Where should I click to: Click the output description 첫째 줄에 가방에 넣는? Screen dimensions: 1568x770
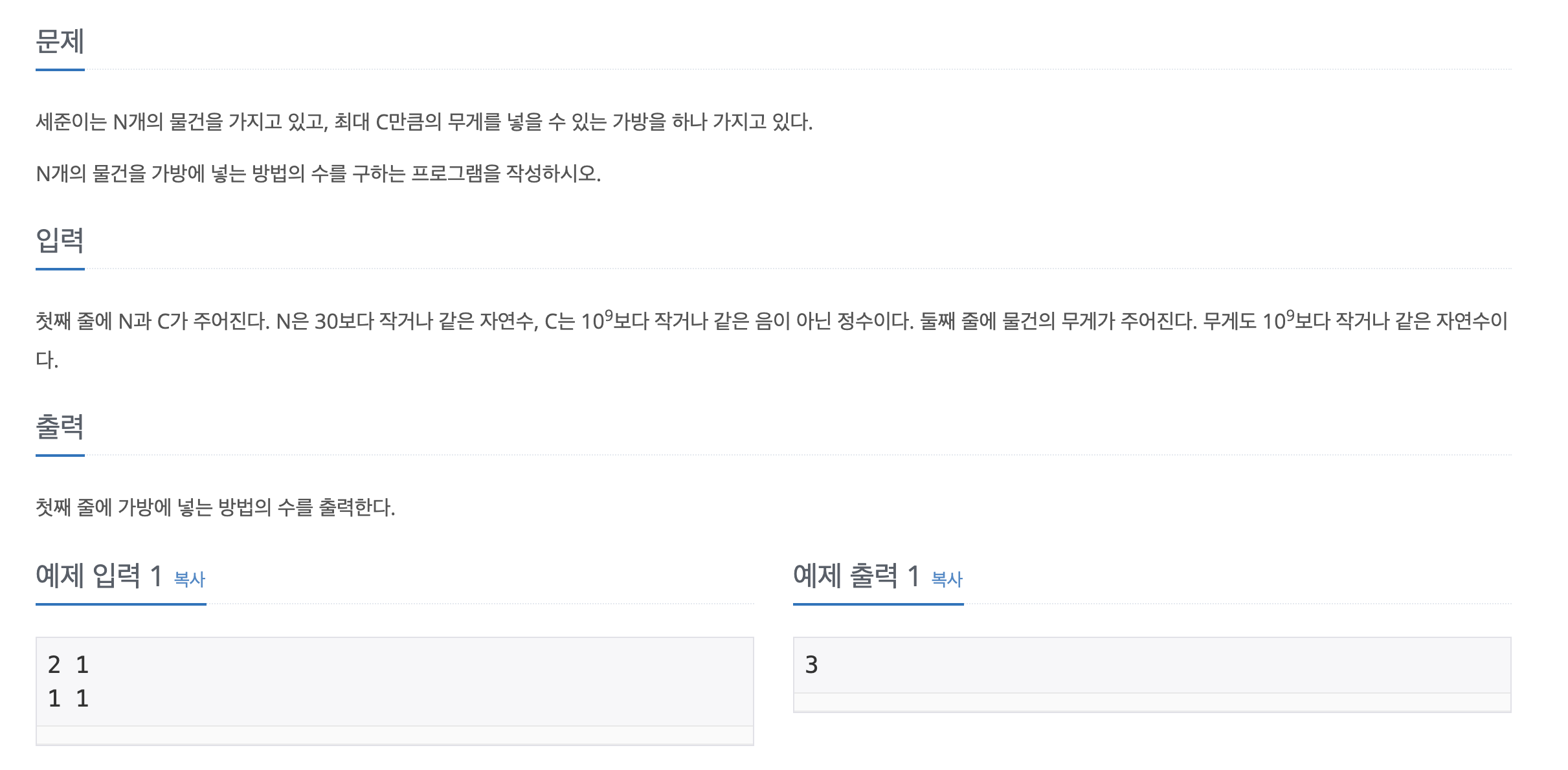coord(216,507)
